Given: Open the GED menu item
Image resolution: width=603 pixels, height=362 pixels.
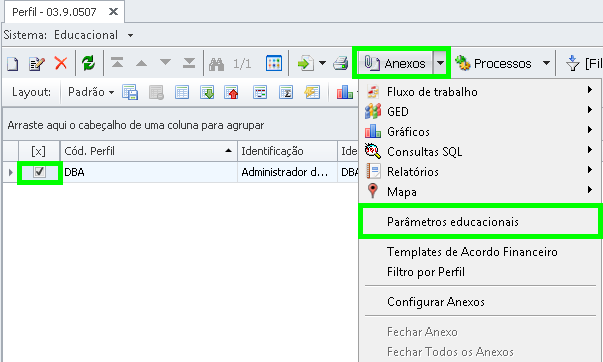Looking at the screenshot, I should [x=480, y=112].
